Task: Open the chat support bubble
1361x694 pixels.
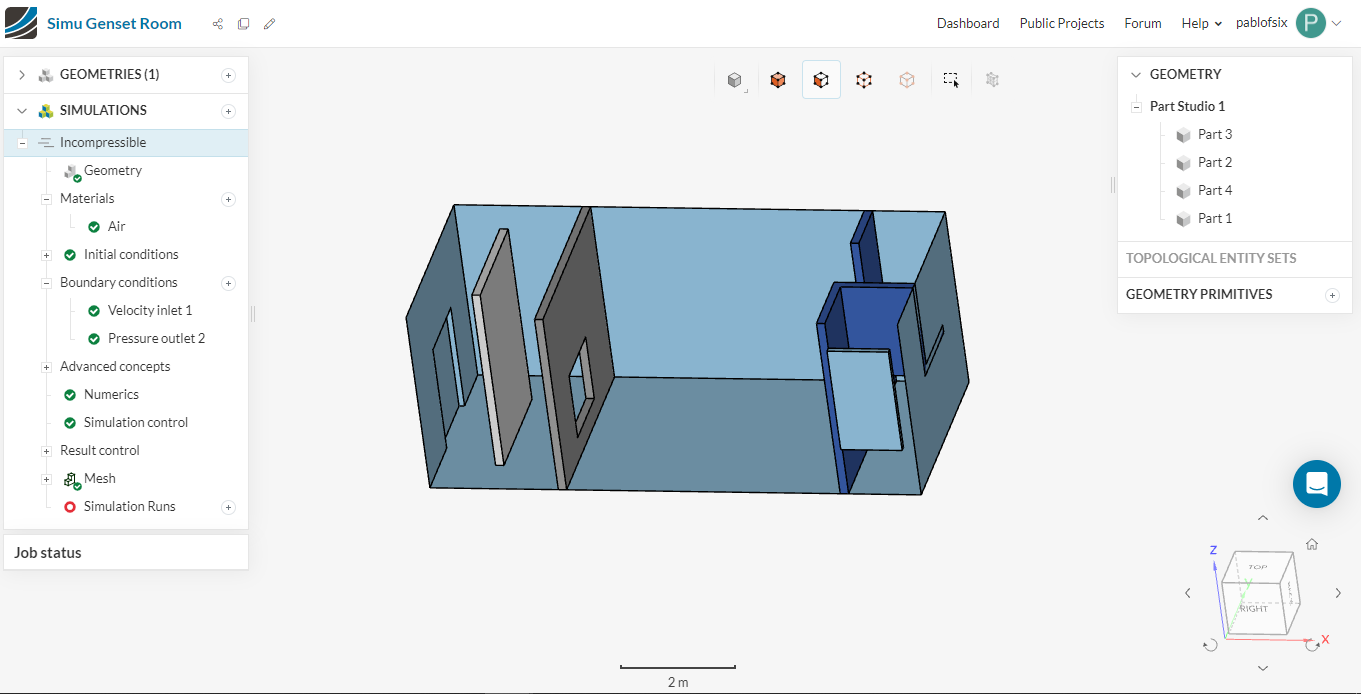Action: [1316, 484]
